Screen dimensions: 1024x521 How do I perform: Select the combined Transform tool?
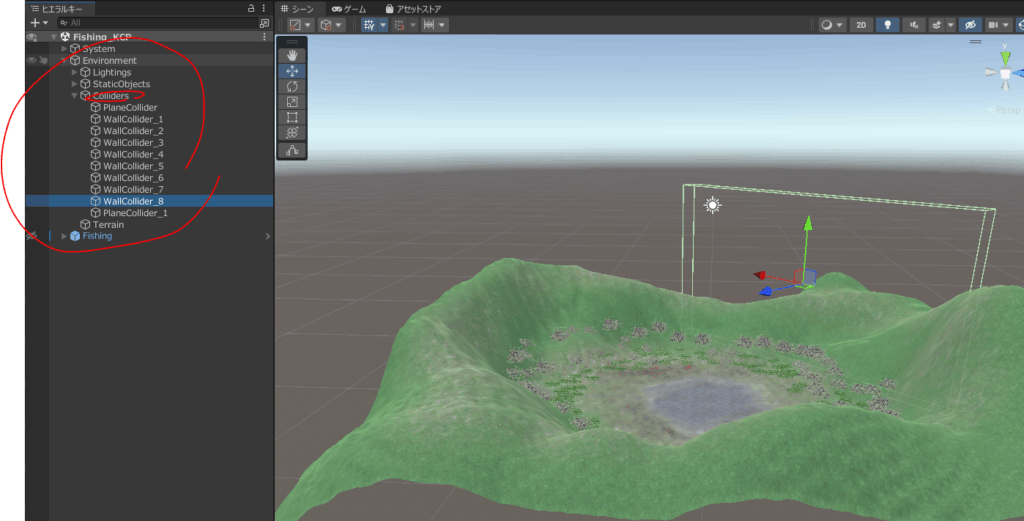point(292,132)
